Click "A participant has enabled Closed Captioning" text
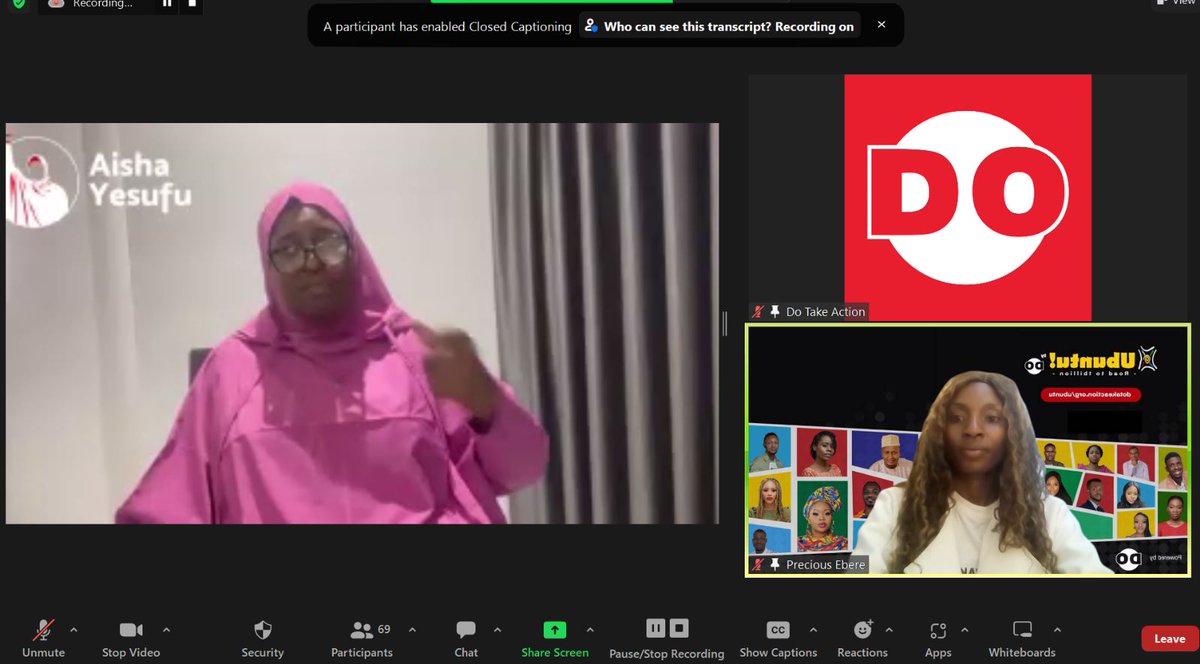Image resolution: width=1200 pixels, height=664 pixels. (x=447, y=27)
